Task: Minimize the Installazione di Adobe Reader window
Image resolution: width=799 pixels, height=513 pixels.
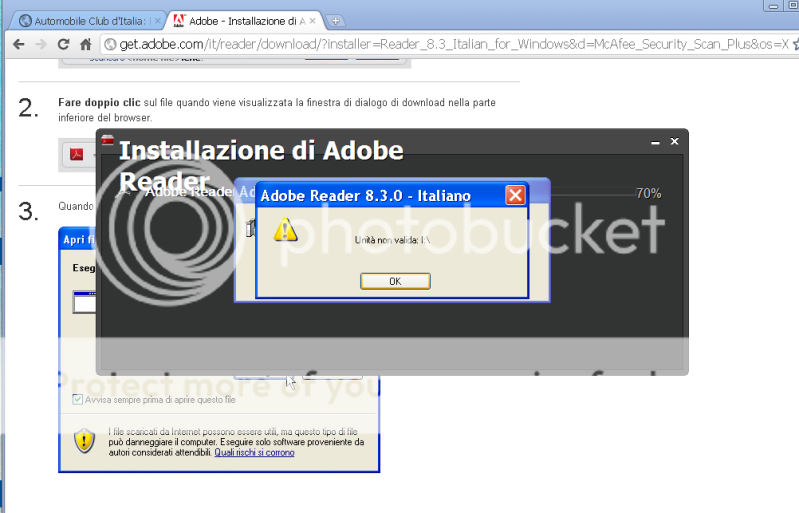Action: [654, 142]
